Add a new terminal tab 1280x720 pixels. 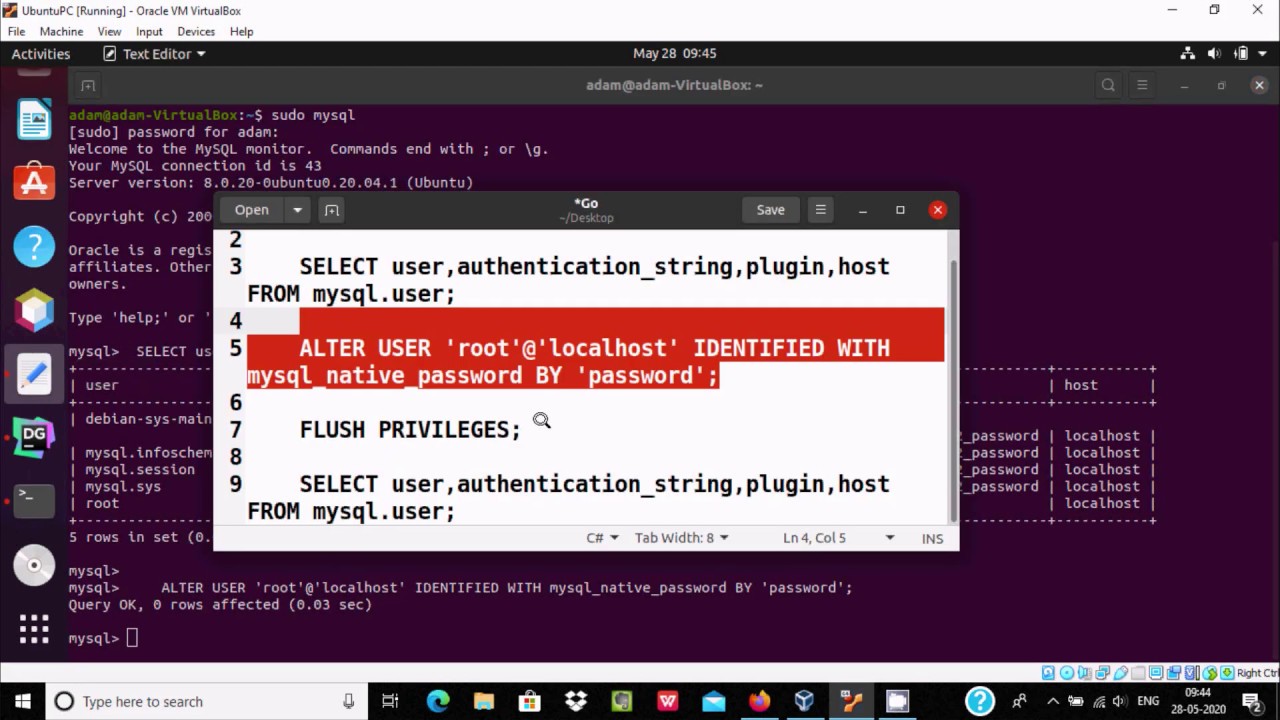[88, 85]
